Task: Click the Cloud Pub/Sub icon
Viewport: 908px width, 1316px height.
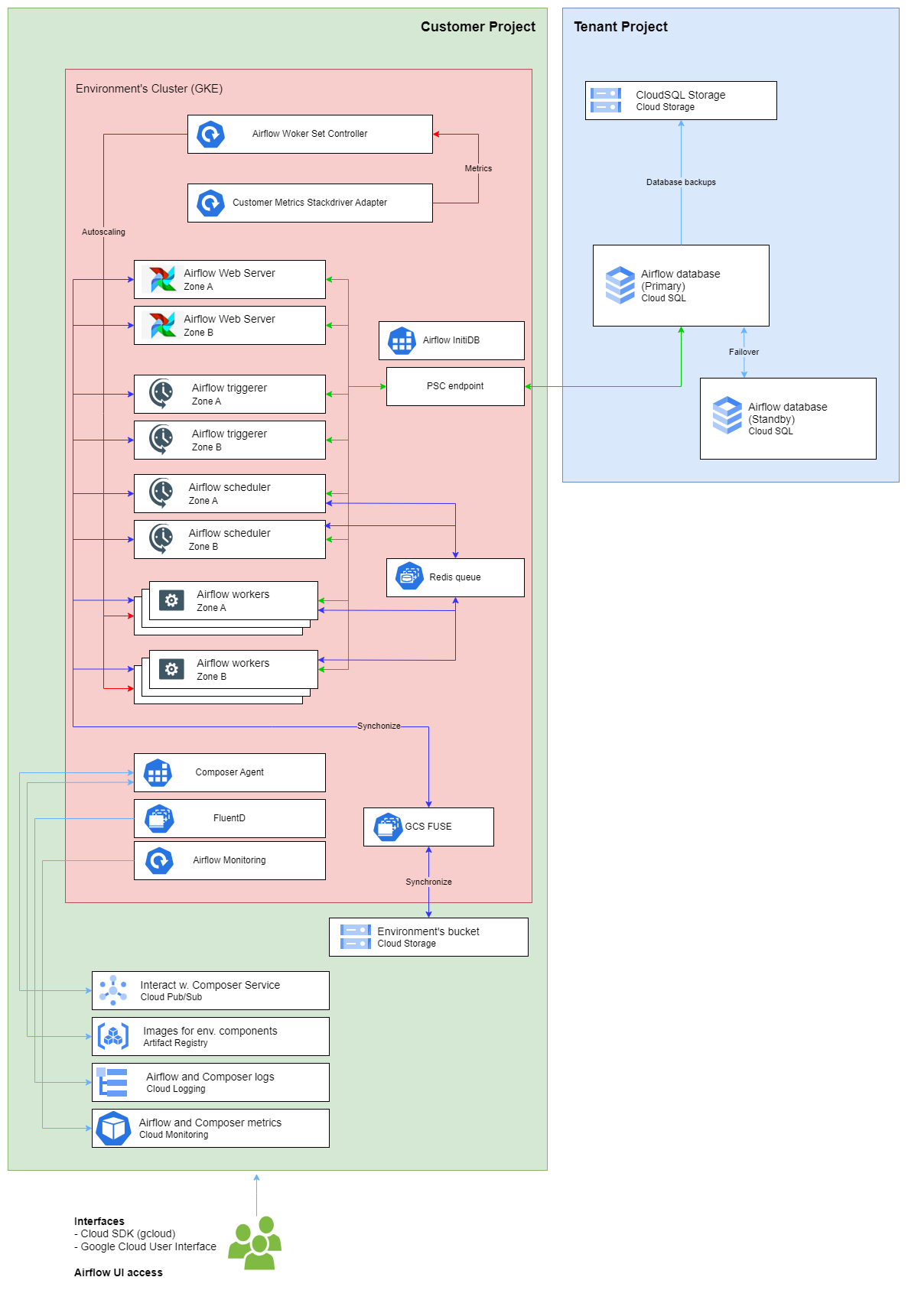Action: point(113,990)
